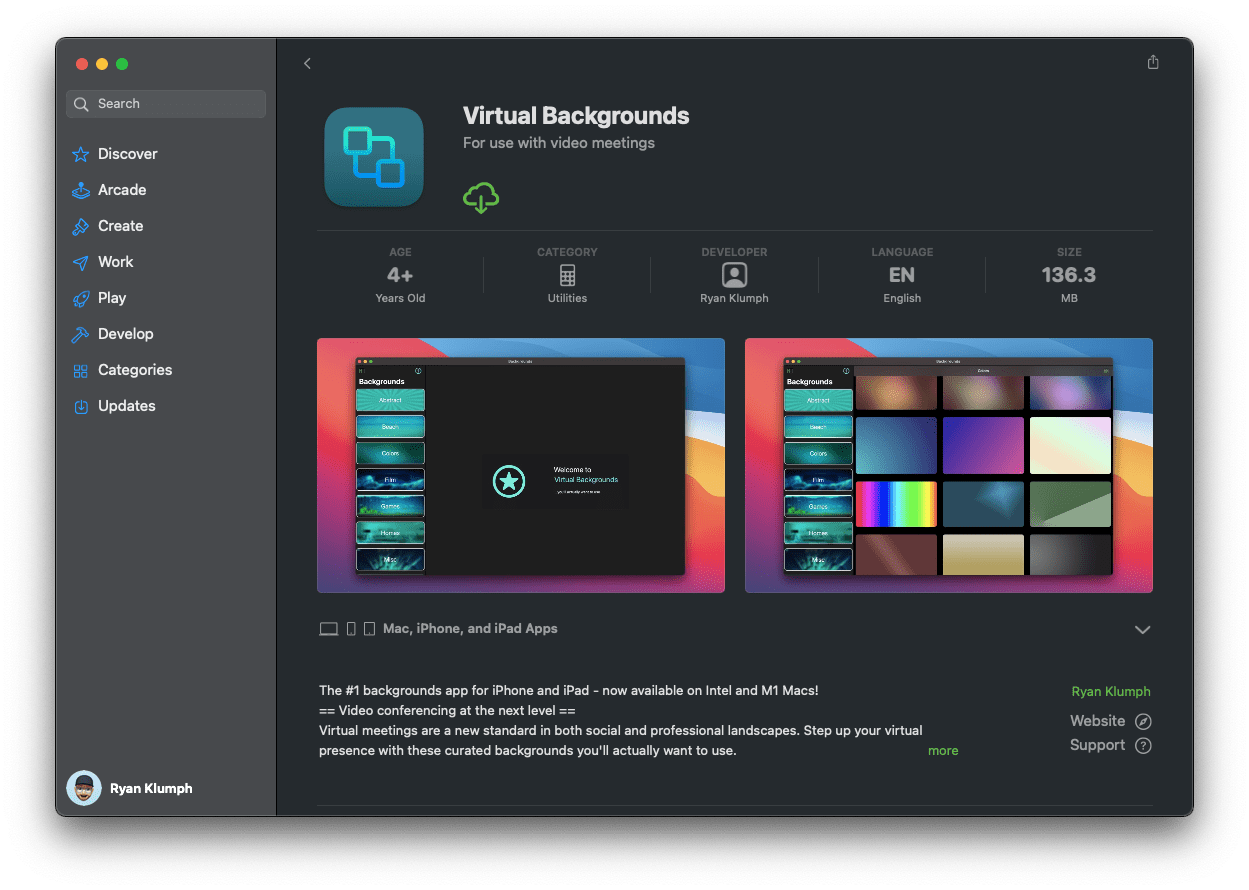Screen dimensions: 1249x890
Task: Open the Create category
Action: (120, 225)
